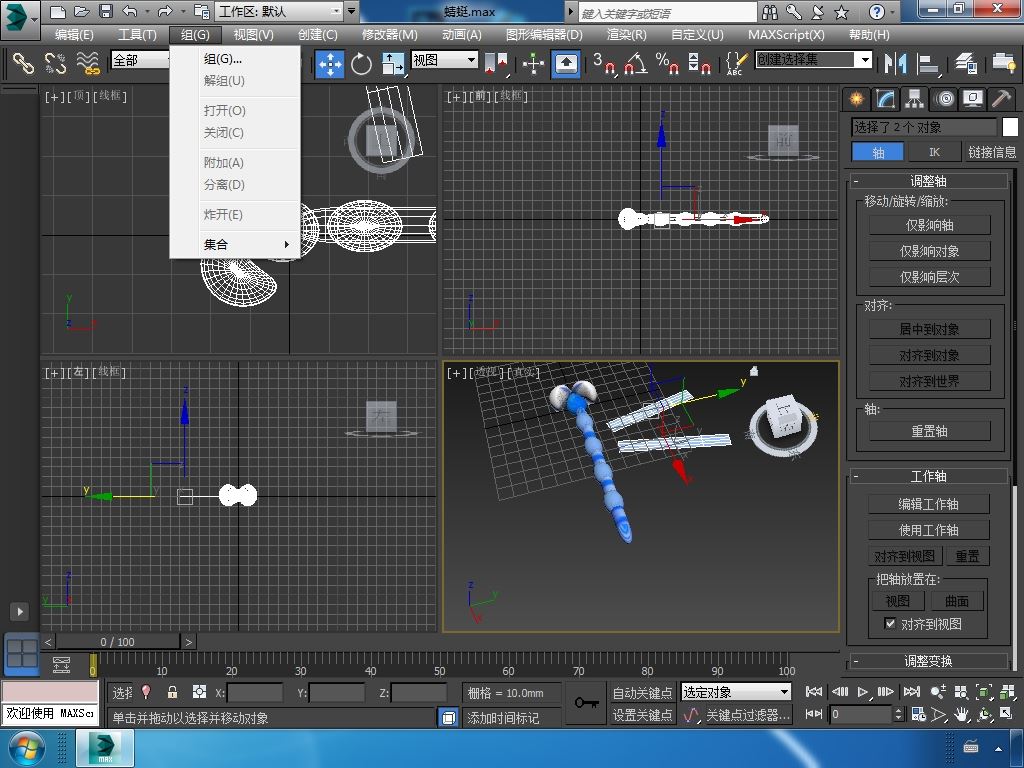The image size is (1024, 768).
Task: Open the 工作区 workspace dropdown
Action: click(x=280, y=11)
